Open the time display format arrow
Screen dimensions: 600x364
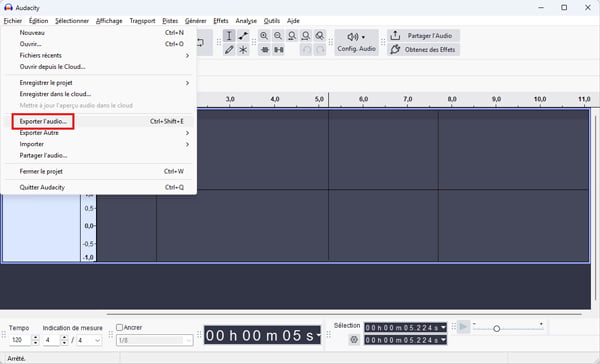point(318,336)
